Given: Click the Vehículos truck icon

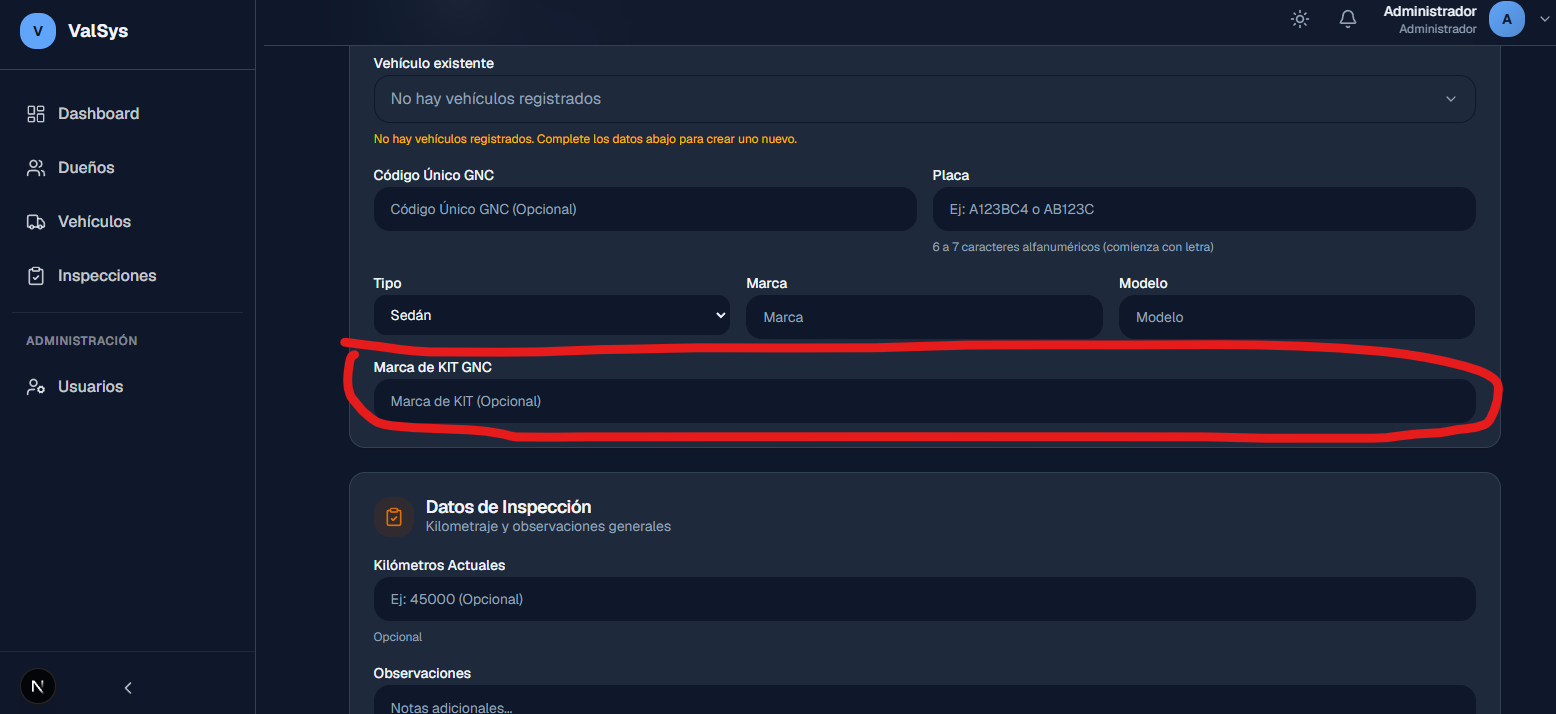Looking at the screenshot, I should click(x=36, y=222).
